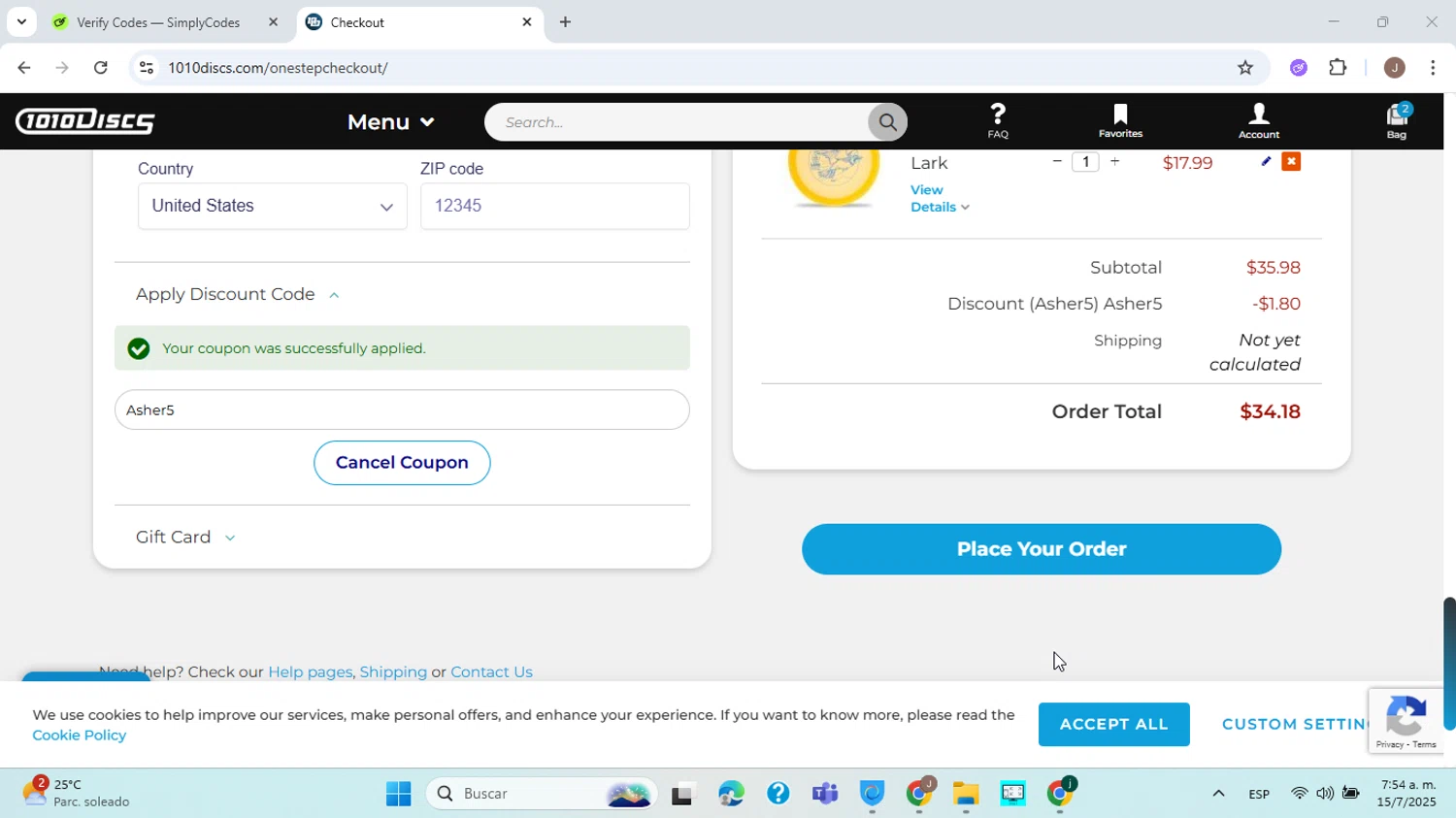This screenshot has width=1456, height=818.
Task: Click the search magnifier button
Action: coord(887,122)
